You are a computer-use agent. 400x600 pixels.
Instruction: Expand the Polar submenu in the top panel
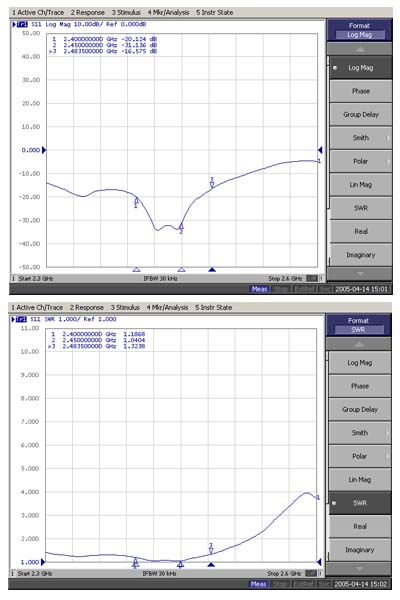pyautogui.click(x=361, y=161)
